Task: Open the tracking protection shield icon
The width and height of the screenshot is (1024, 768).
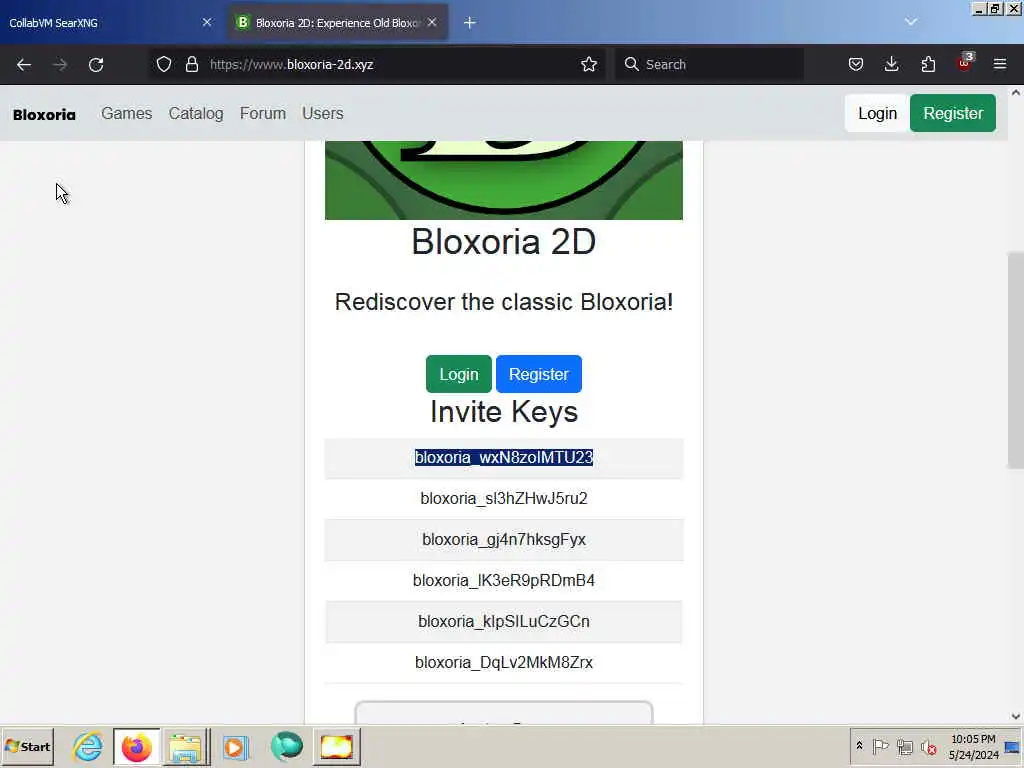Action: [x=164, y=64]
